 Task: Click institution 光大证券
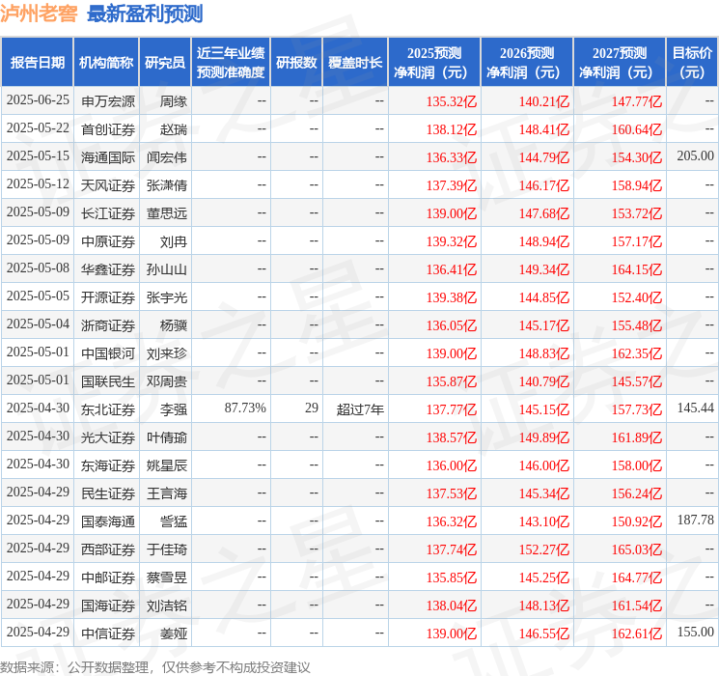[108, 437]
